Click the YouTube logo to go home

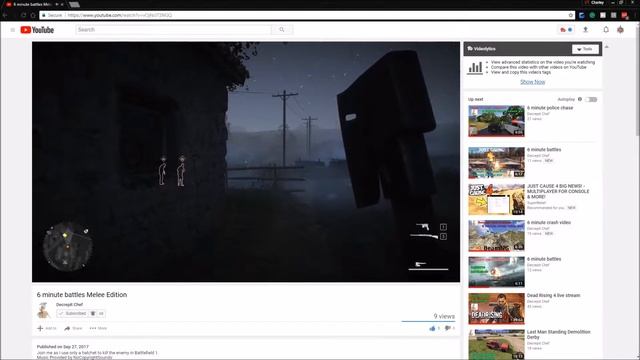tap(37, 30)
